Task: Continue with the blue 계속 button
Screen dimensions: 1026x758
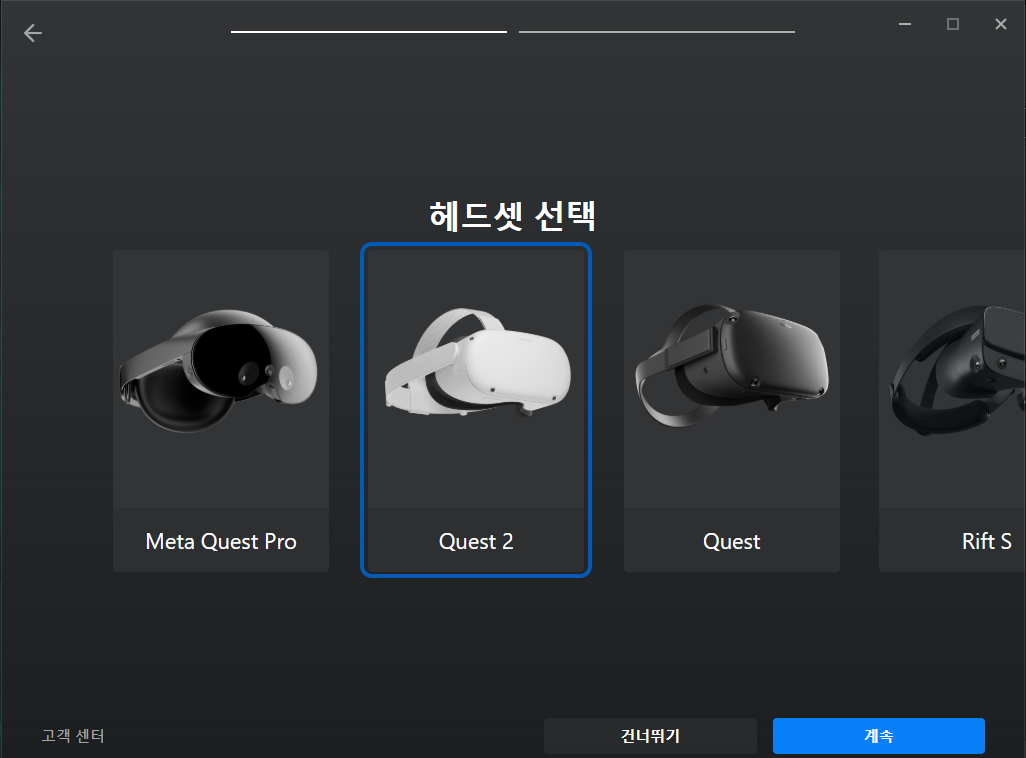Action: (879, 736)
